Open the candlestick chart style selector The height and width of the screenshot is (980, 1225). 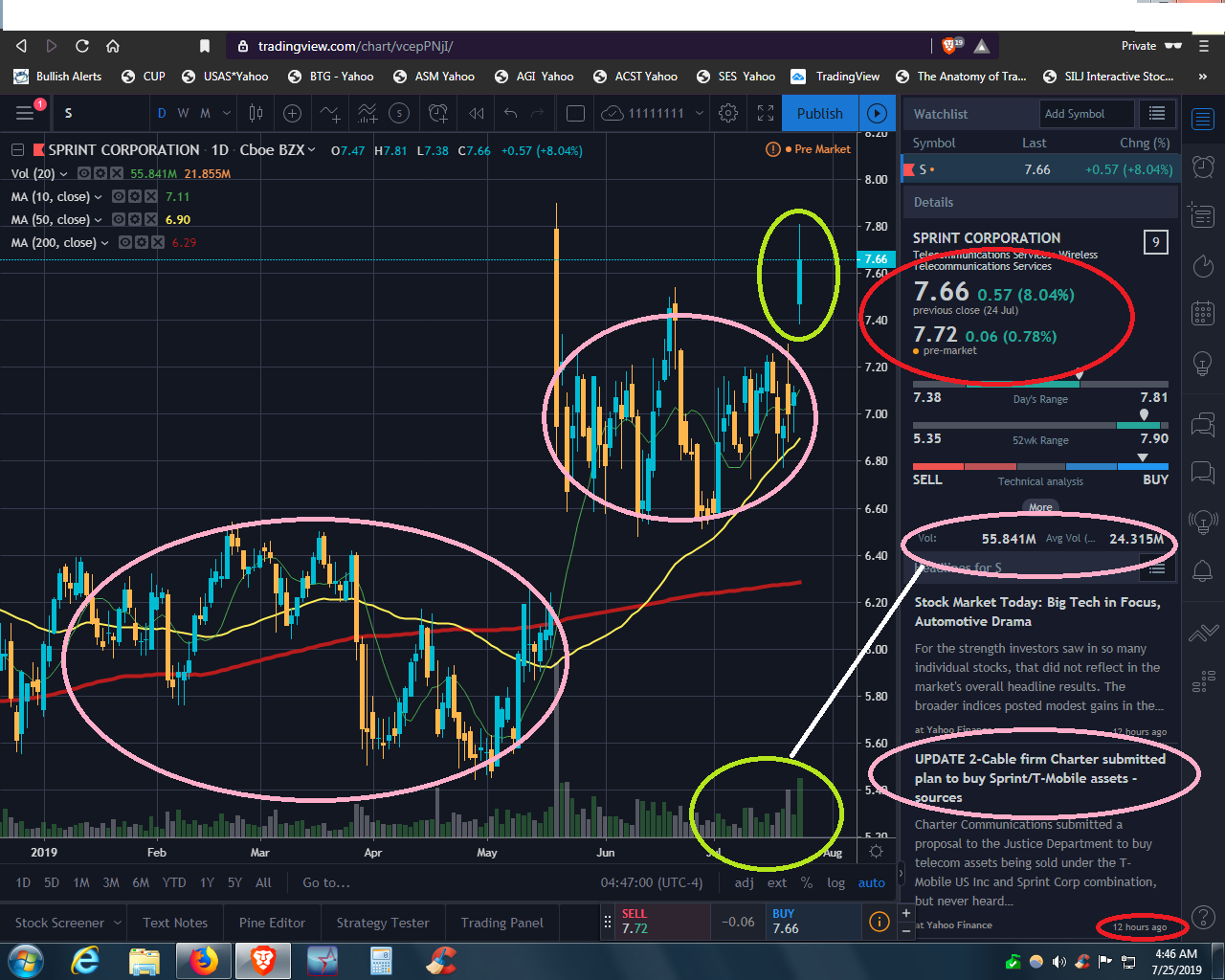click(256, 114)
